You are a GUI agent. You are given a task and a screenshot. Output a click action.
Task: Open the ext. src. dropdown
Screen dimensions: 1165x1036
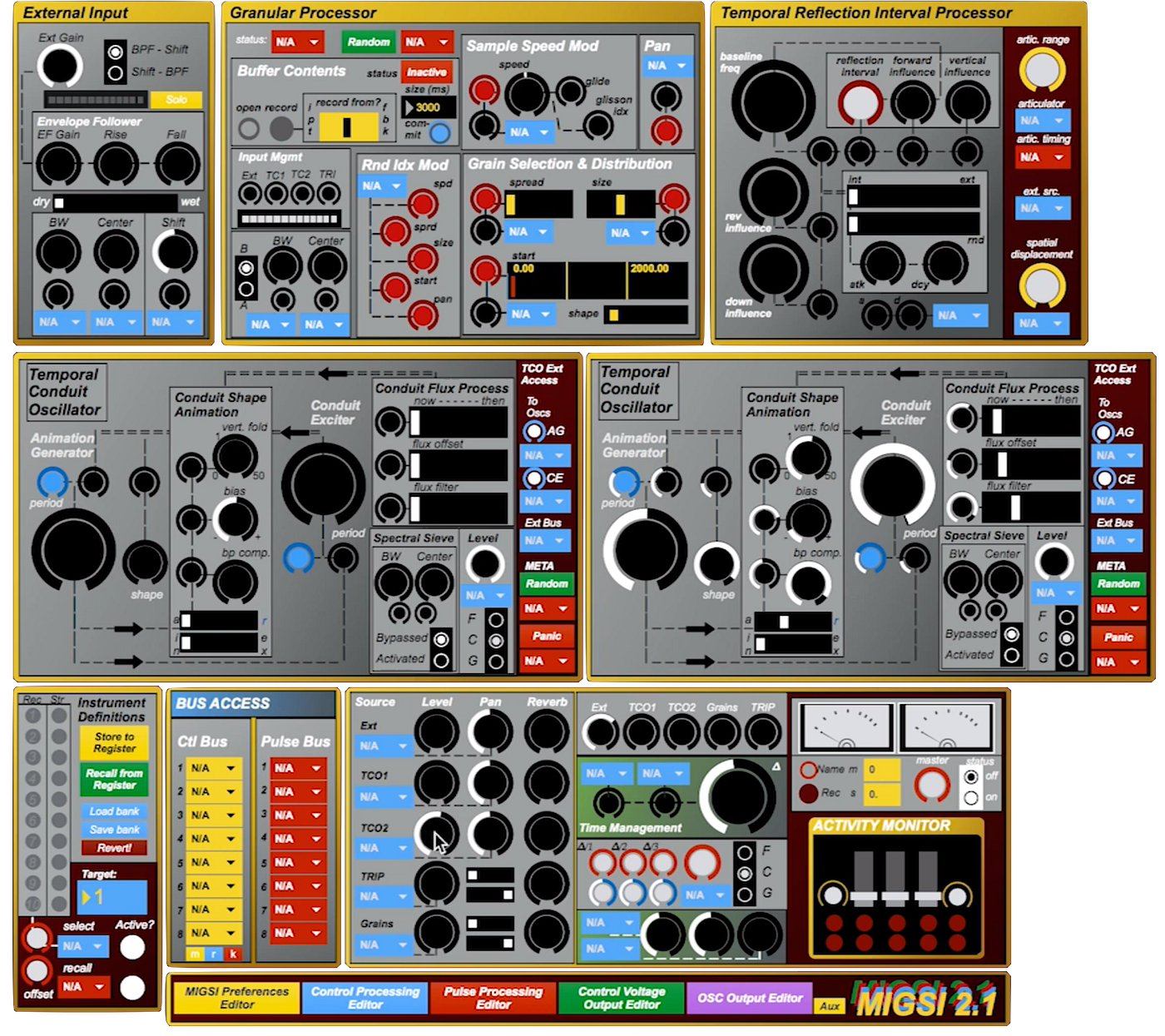tap(1042, 209)
